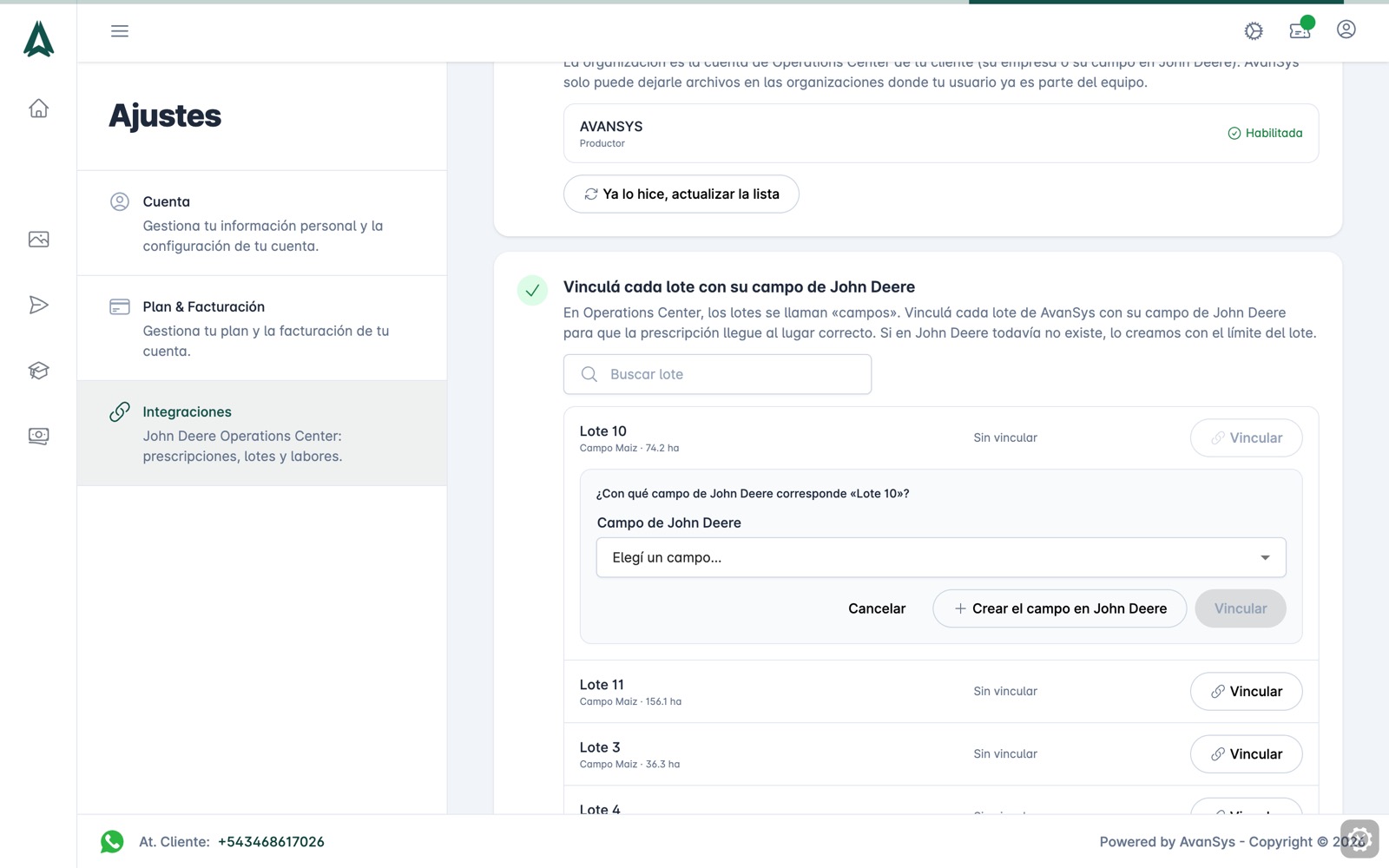Click the Campo de John Deere label
This screenshot has width=1389, height=868.
pyautogui.click(x=669, y=523)
